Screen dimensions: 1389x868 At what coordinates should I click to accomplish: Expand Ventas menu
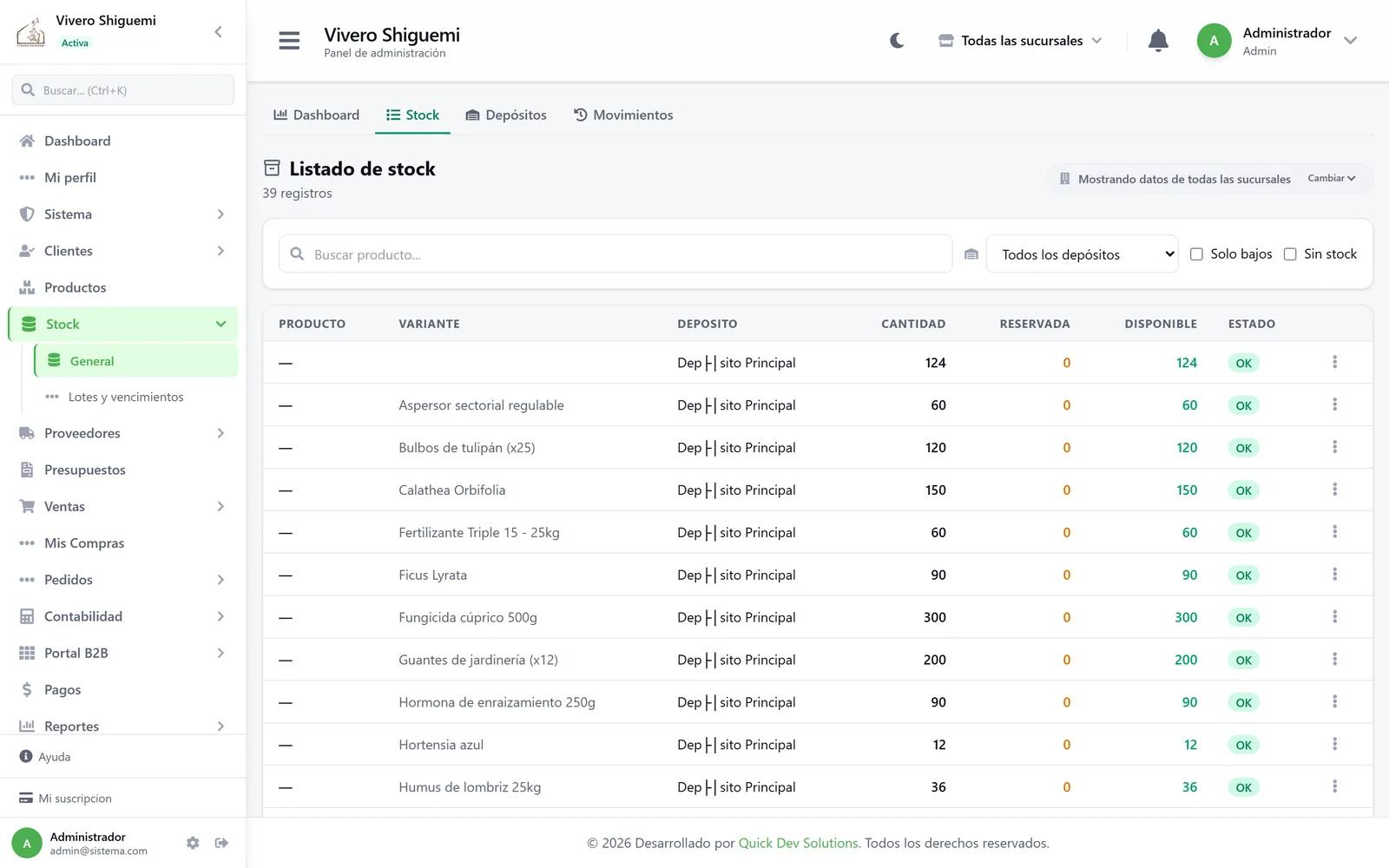pyautogui.click(x=123, y=506)
